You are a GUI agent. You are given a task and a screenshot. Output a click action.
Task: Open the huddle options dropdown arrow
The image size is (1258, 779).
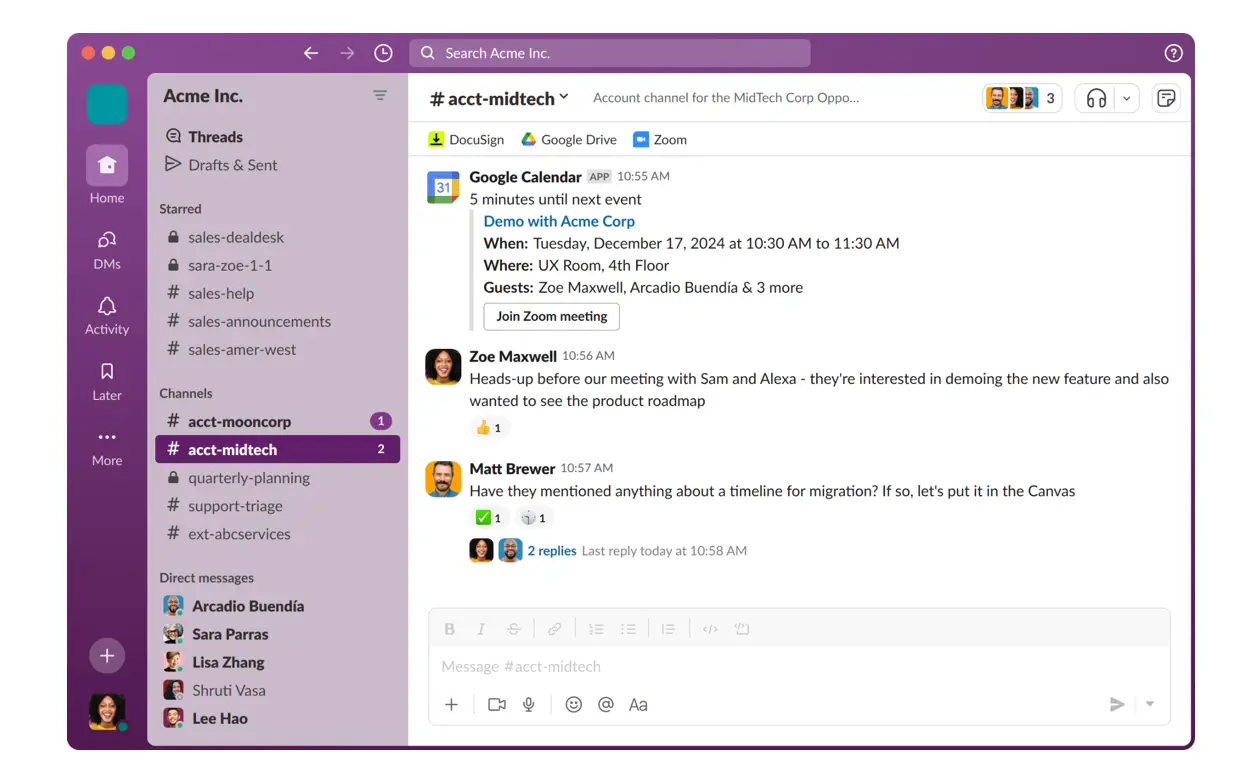tap(1127, 98)
